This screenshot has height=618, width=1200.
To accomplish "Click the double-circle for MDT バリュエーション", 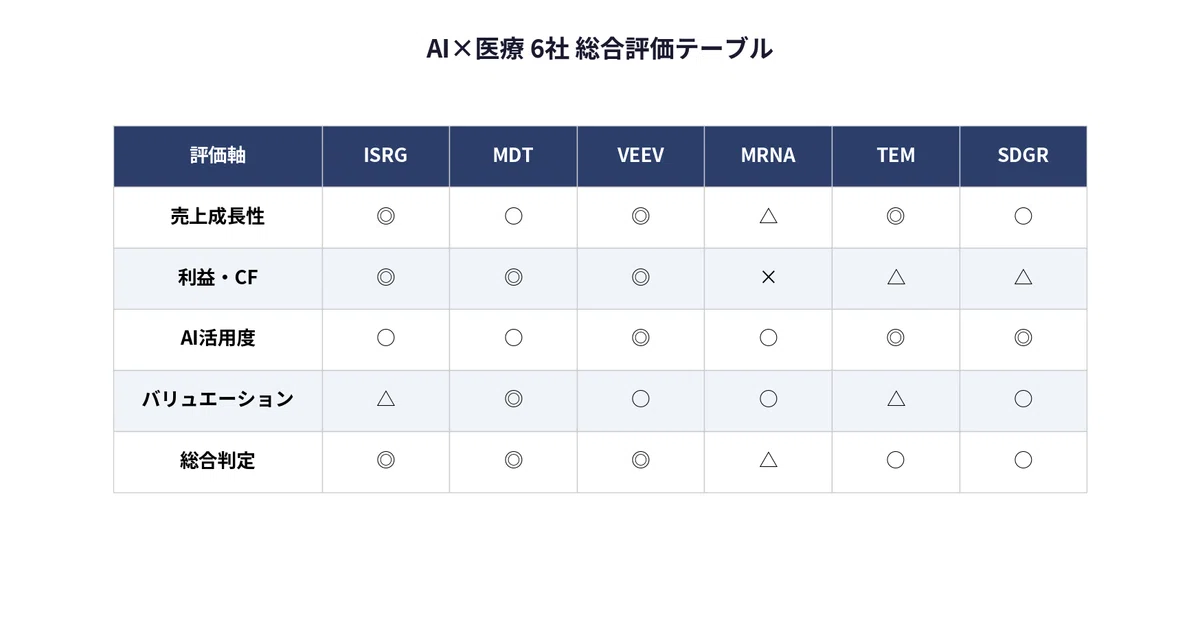I will pos(513,399).
